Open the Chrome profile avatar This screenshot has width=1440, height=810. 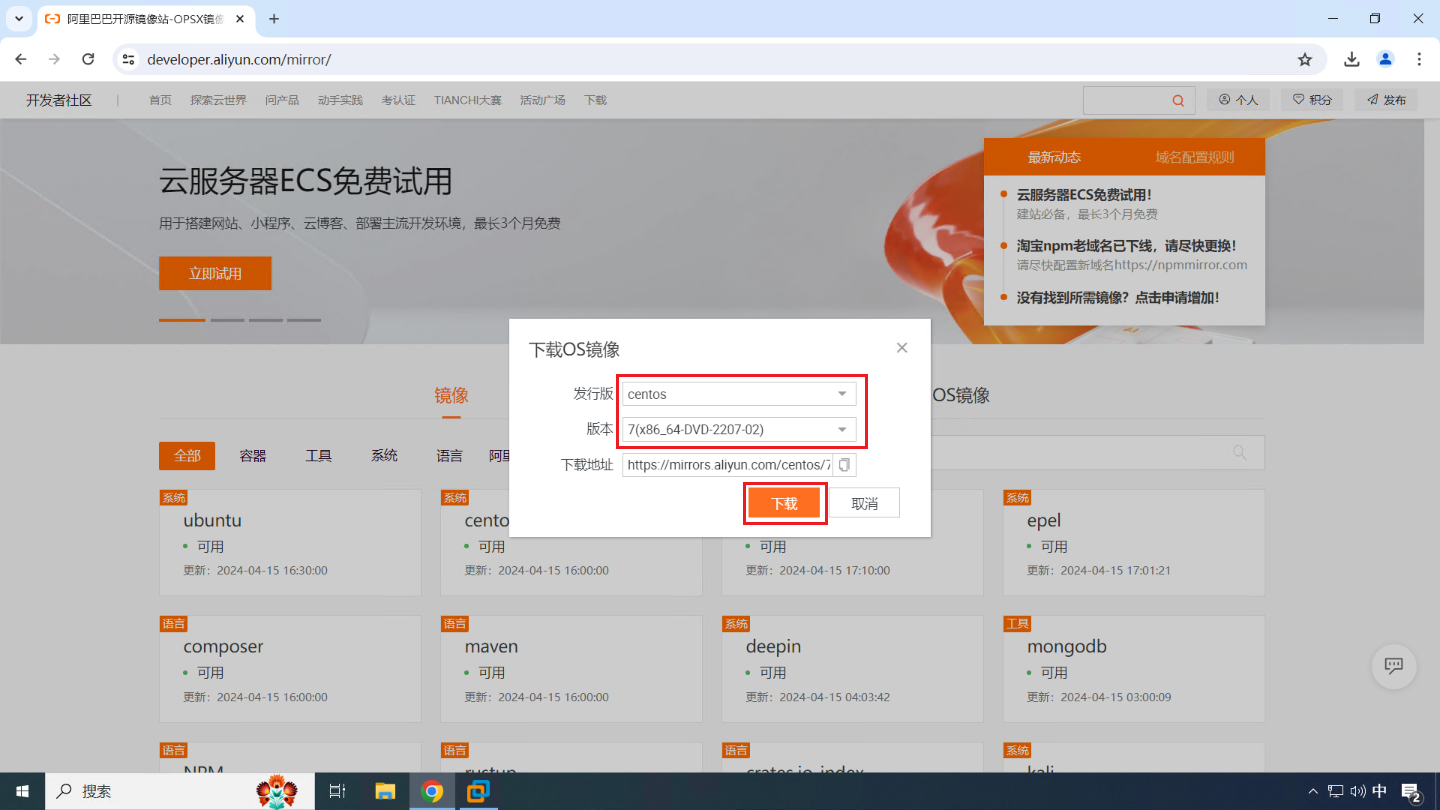(x=1385, y=59)
